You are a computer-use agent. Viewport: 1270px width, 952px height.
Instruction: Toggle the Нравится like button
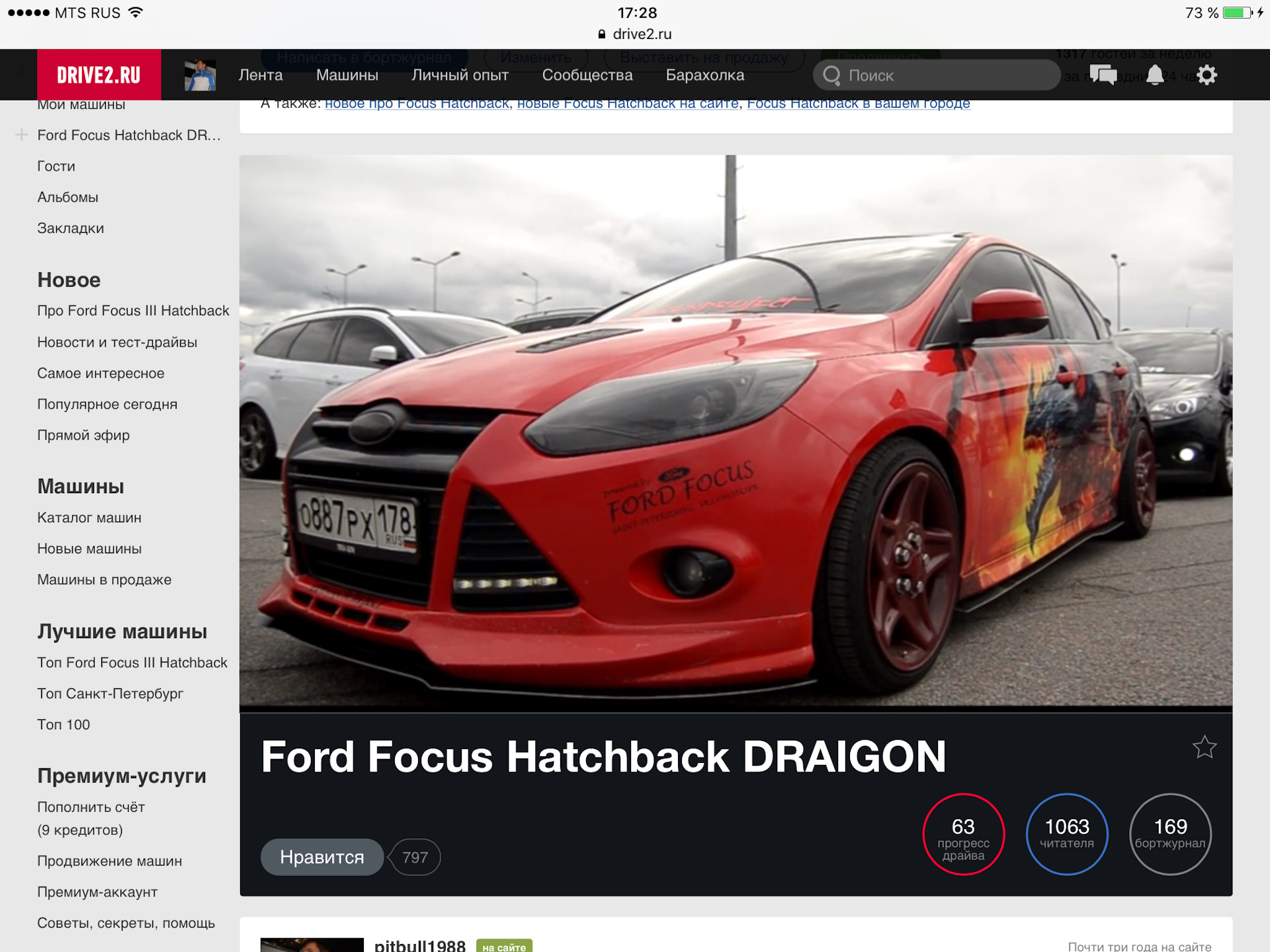pyautogui.click(x=321, y=857)
